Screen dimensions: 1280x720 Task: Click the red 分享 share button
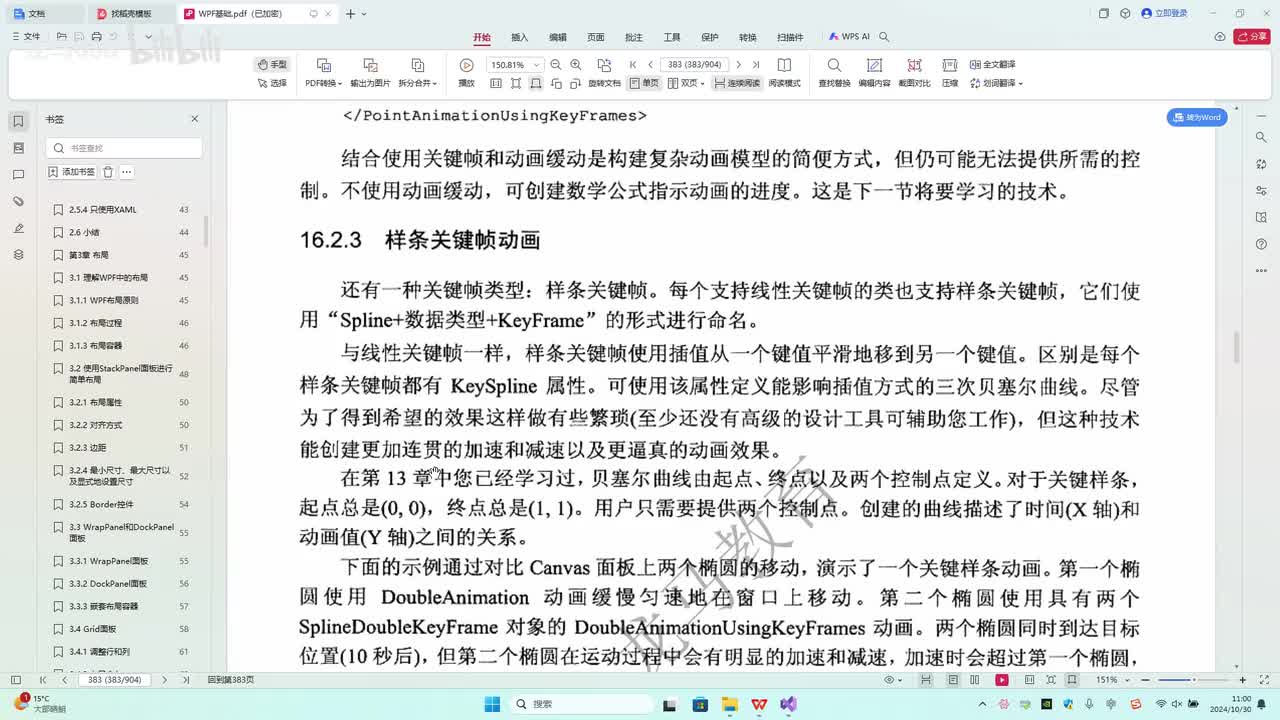point(1252,37)
